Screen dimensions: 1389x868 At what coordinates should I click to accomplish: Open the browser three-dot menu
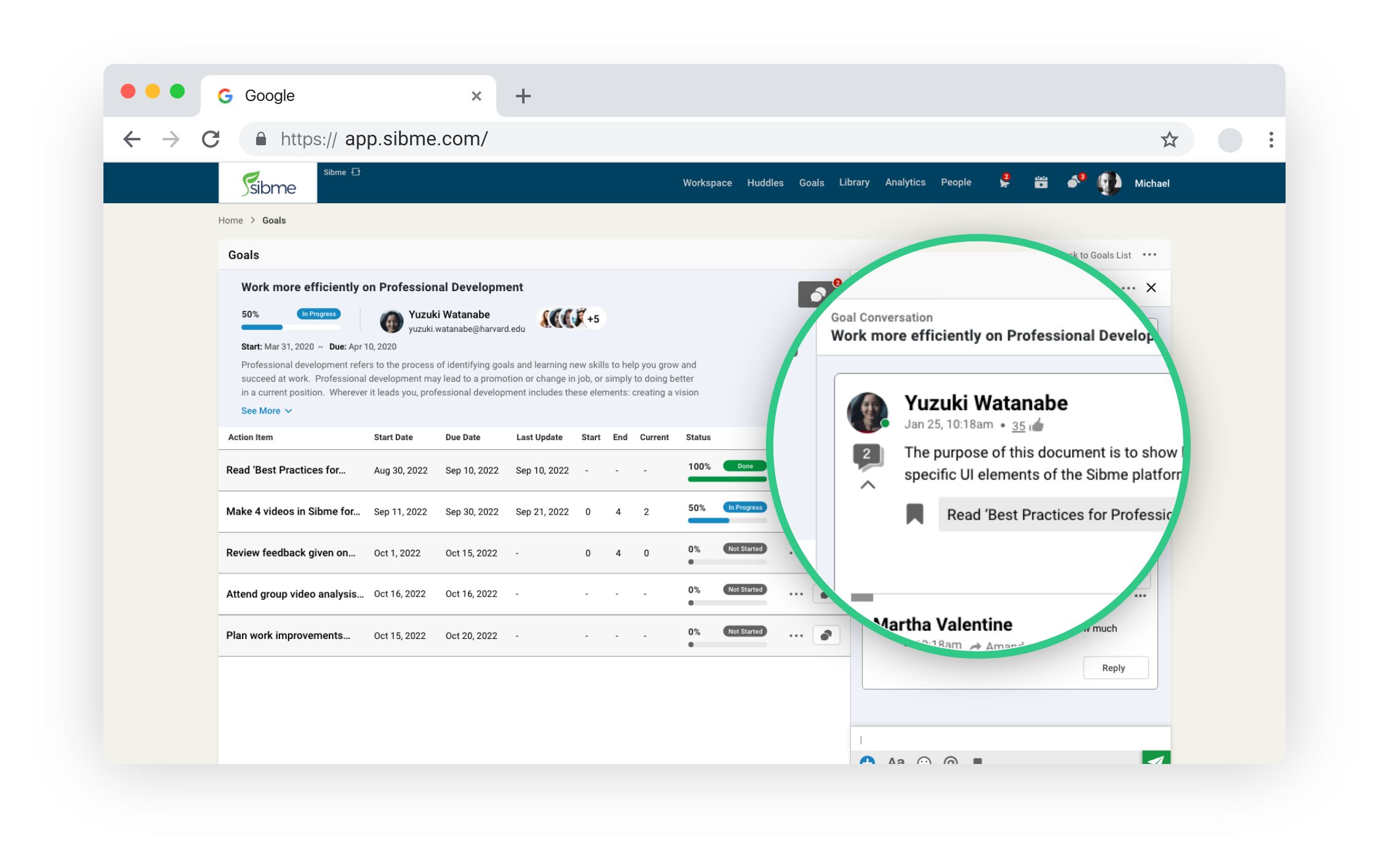(x=1271, y=140)
